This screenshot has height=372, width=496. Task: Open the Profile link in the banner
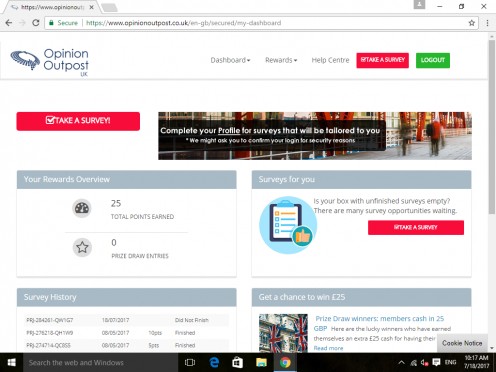click(229, 130)
